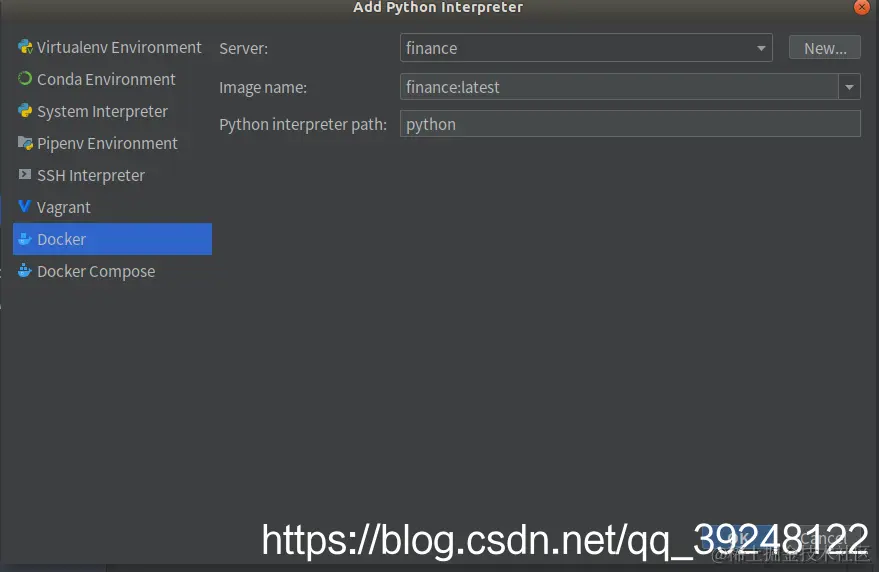Click the Conda Environment circle icon

25,79
